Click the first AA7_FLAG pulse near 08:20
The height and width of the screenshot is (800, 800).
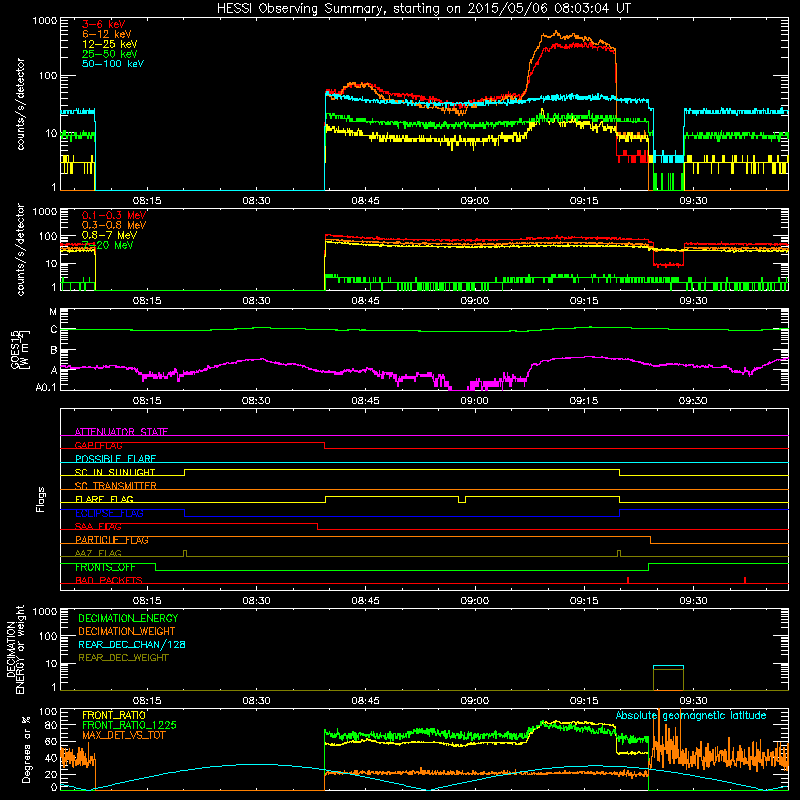(x=185, y=553)
